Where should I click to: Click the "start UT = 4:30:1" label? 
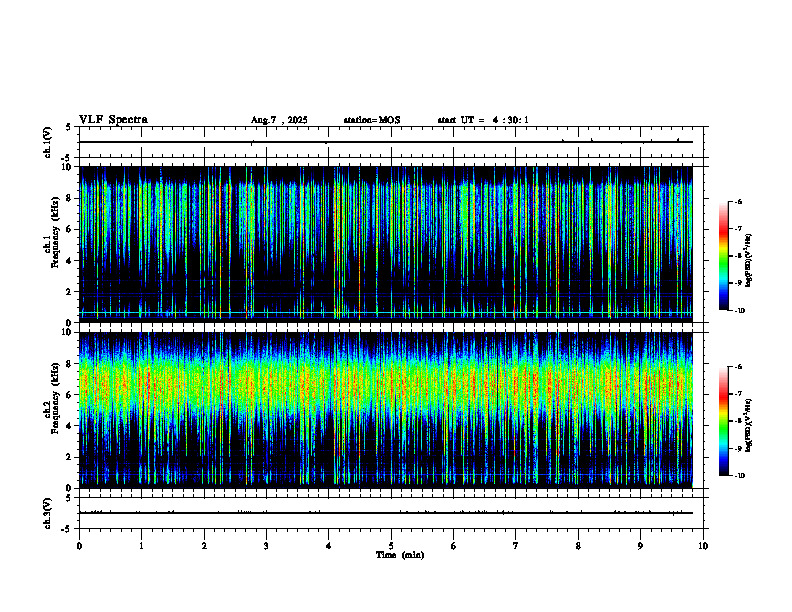[x=483, y=120]
